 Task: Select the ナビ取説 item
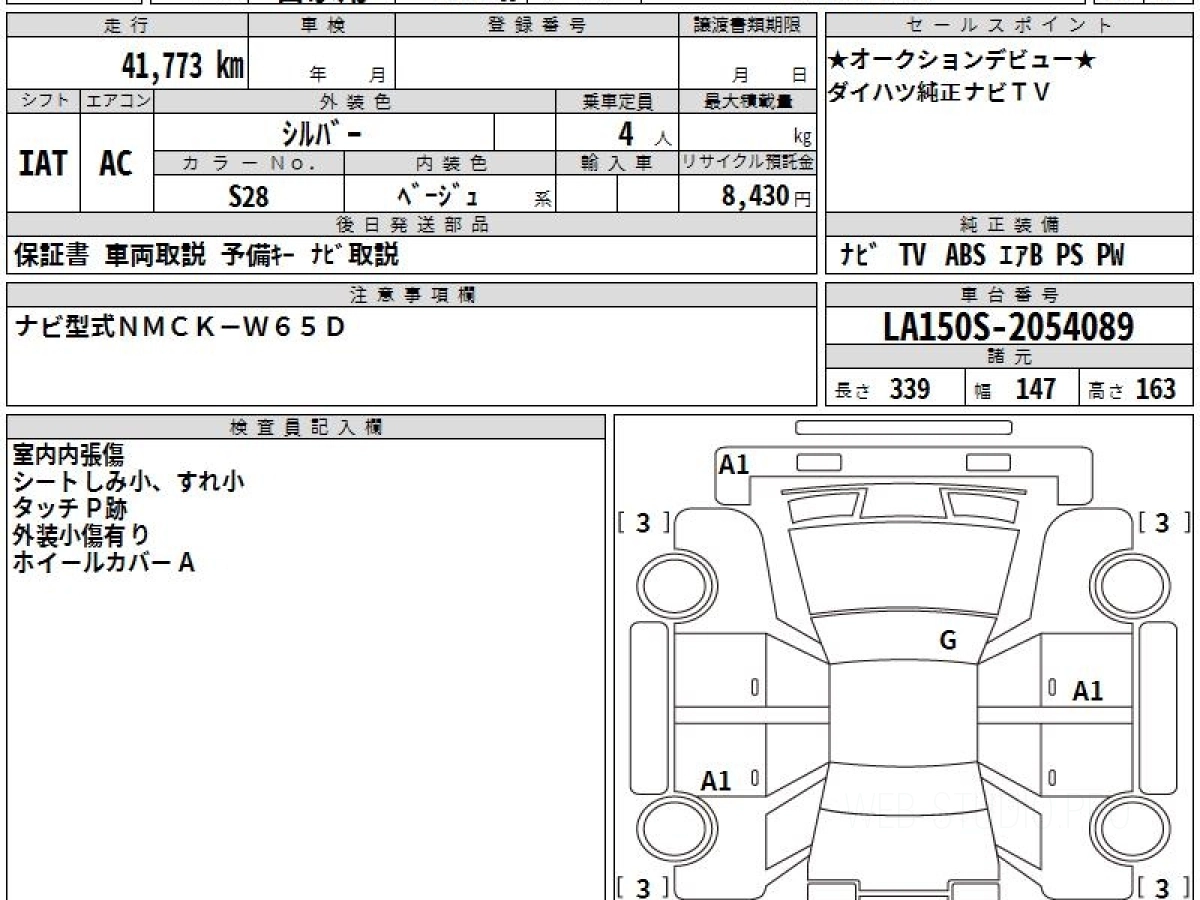click(354, 255)
